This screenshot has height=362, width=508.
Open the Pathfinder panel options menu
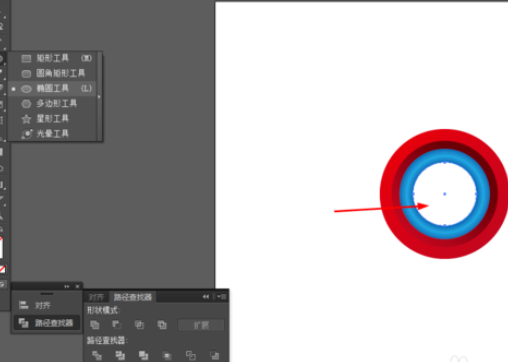[x=222, y=296]
